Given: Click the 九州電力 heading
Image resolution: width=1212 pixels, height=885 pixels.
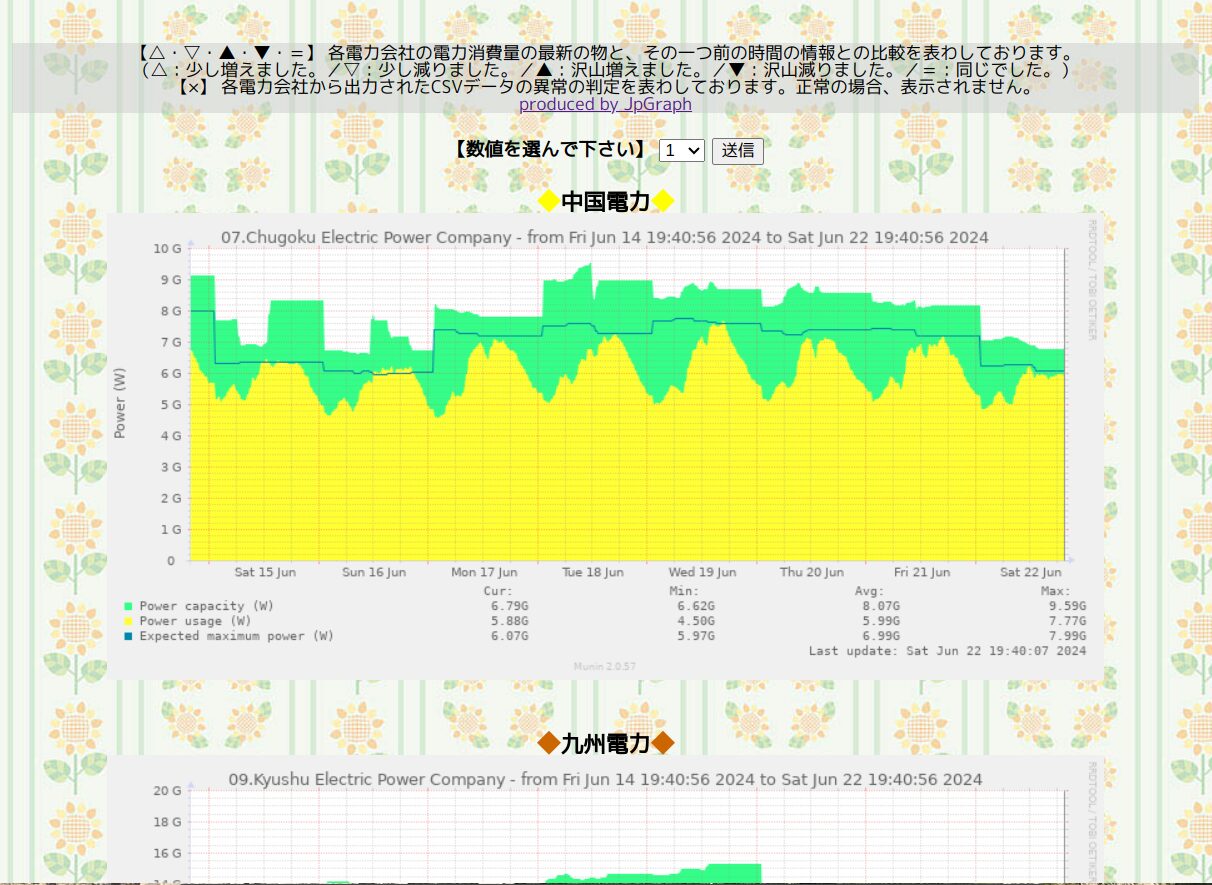Looking at the screenshot, I should click(x=606, y=744).
